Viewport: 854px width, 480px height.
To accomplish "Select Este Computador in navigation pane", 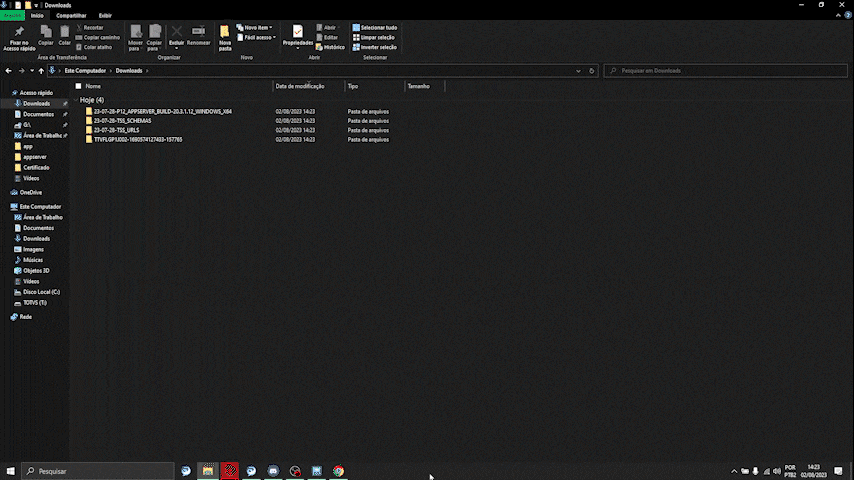I will [x=40, y=206].
